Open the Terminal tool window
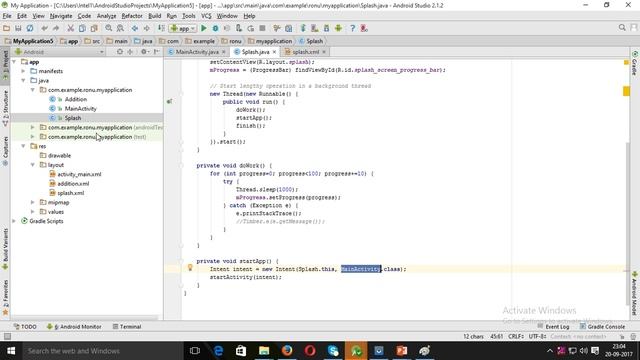Screen dimensions: 640x360 (x=127, y=327)
